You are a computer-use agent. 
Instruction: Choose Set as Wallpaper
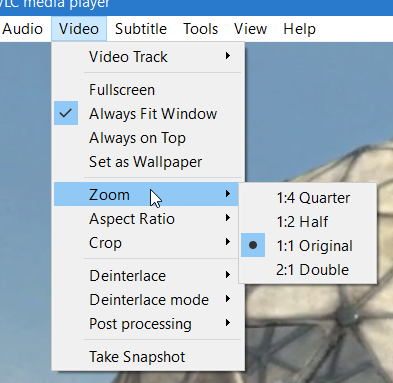[147, 161]
